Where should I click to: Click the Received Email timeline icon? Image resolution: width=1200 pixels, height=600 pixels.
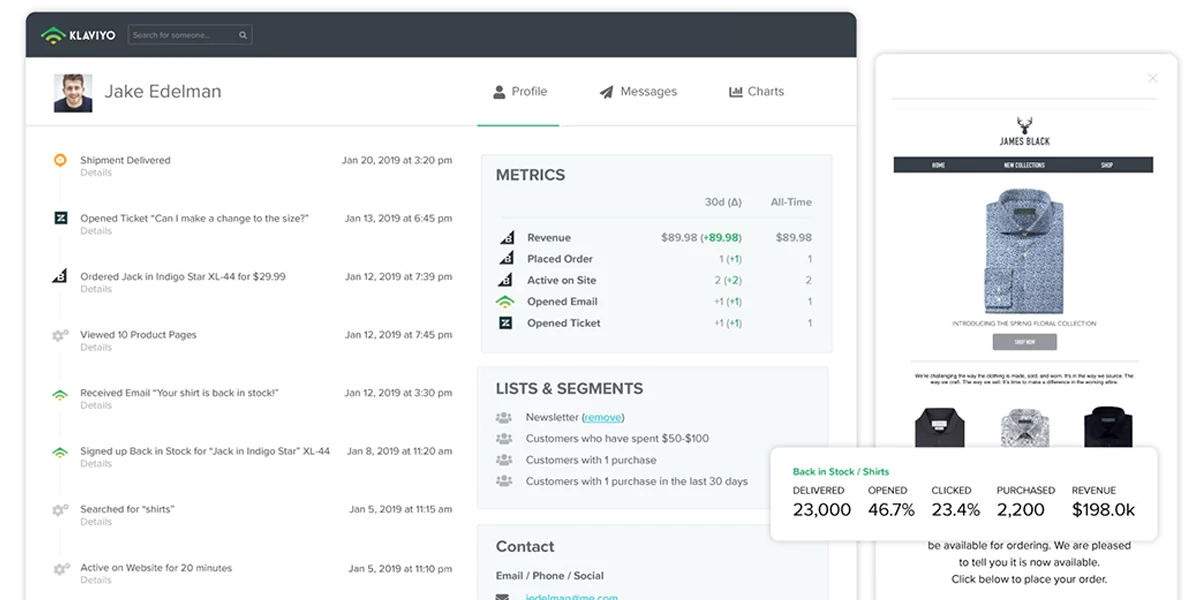pos(60,393)
